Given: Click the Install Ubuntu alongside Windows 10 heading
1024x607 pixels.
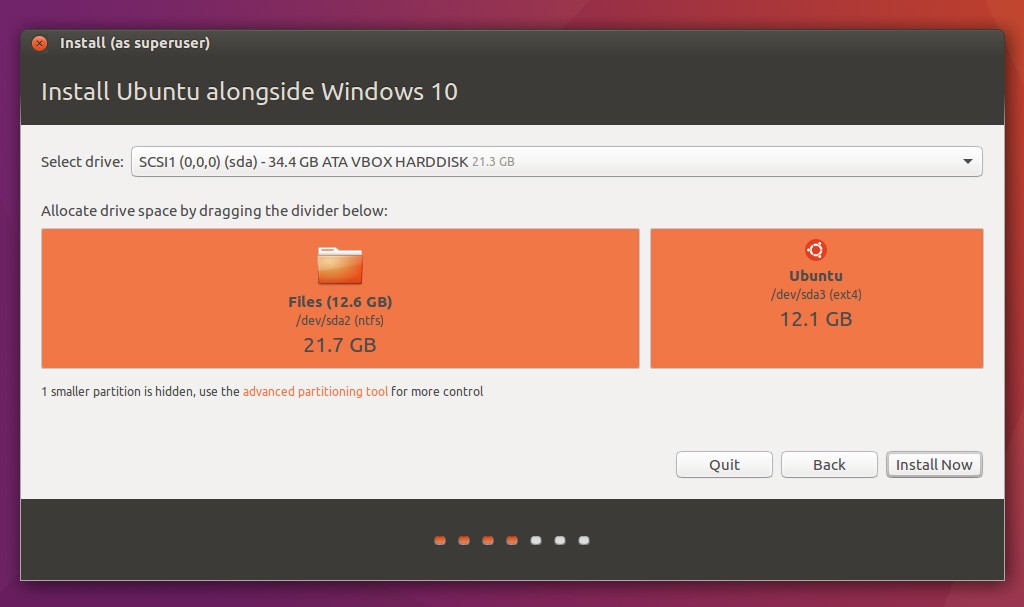Looking at the screenshot, I should pos(249,91).
